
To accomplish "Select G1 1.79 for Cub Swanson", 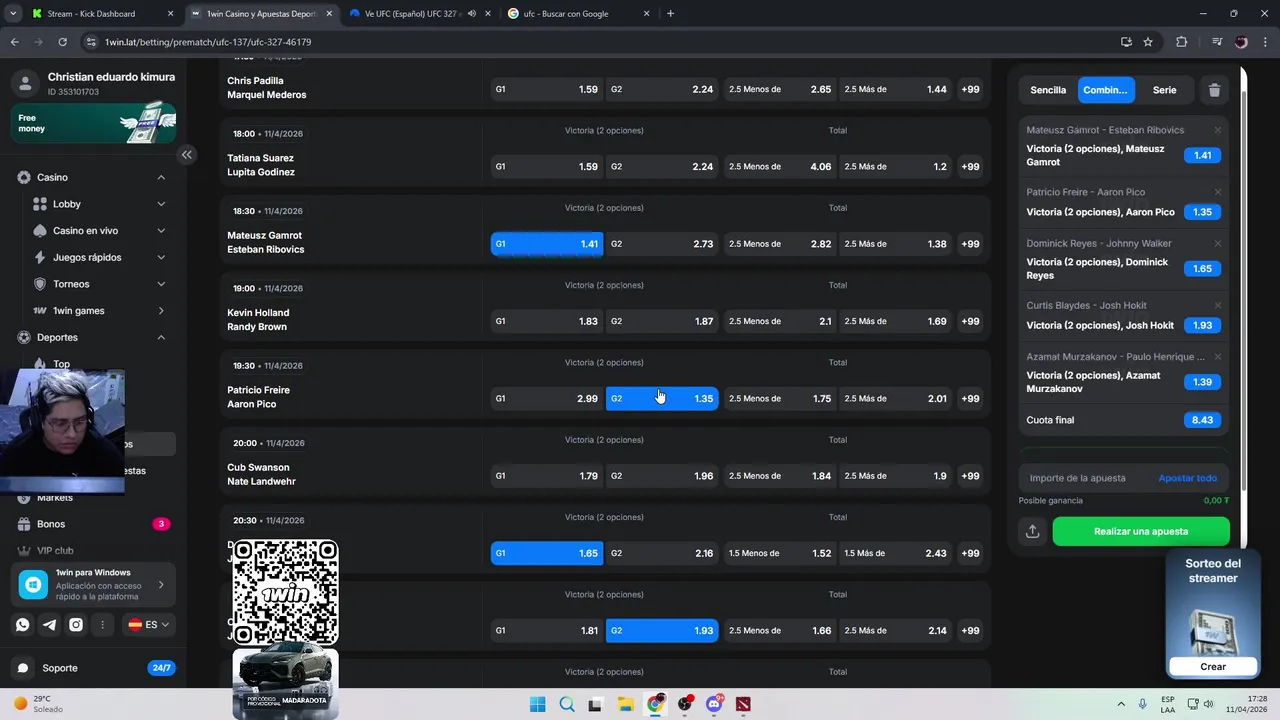I will (547, 476).
